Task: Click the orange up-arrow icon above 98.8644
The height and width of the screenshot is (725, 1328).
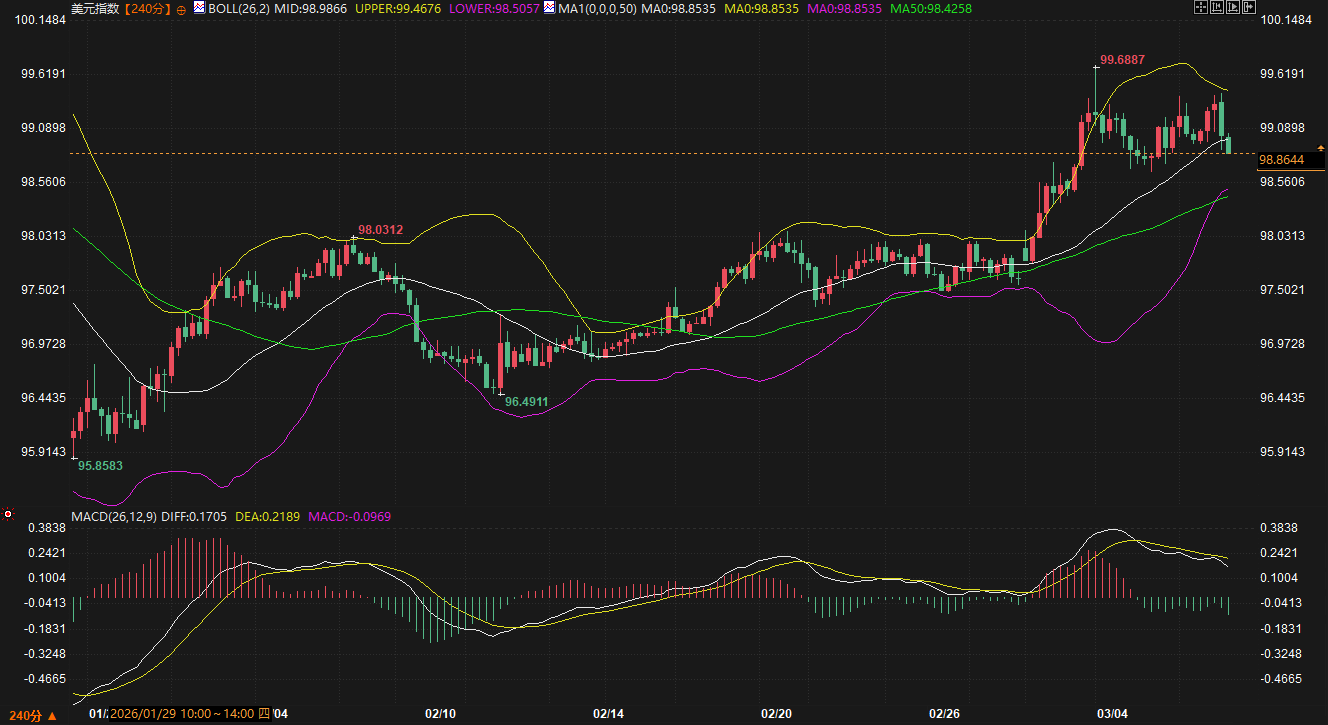Action: click(x=1320, y=147)
